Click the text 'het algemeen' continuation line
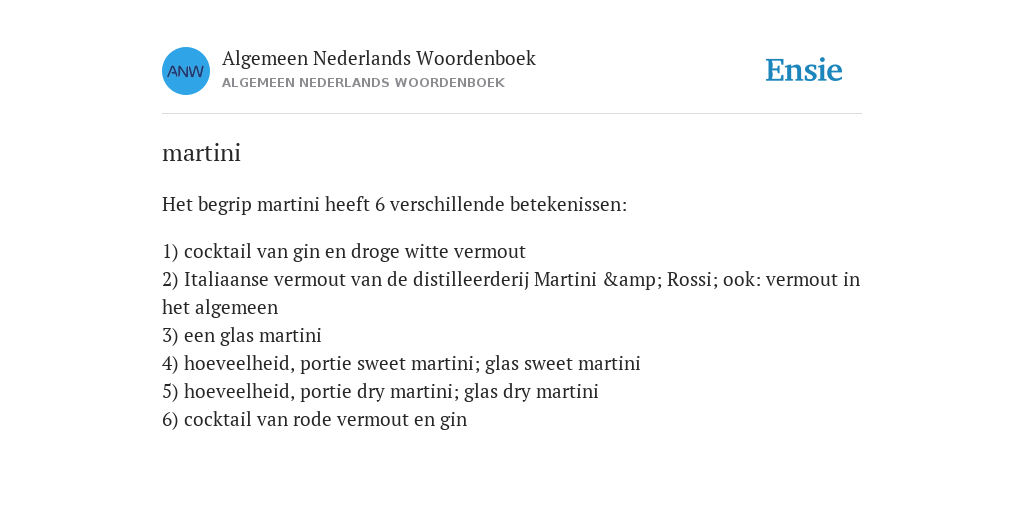Image resolution: width=1024 pixels, height=512 pixels. [220, 308]
